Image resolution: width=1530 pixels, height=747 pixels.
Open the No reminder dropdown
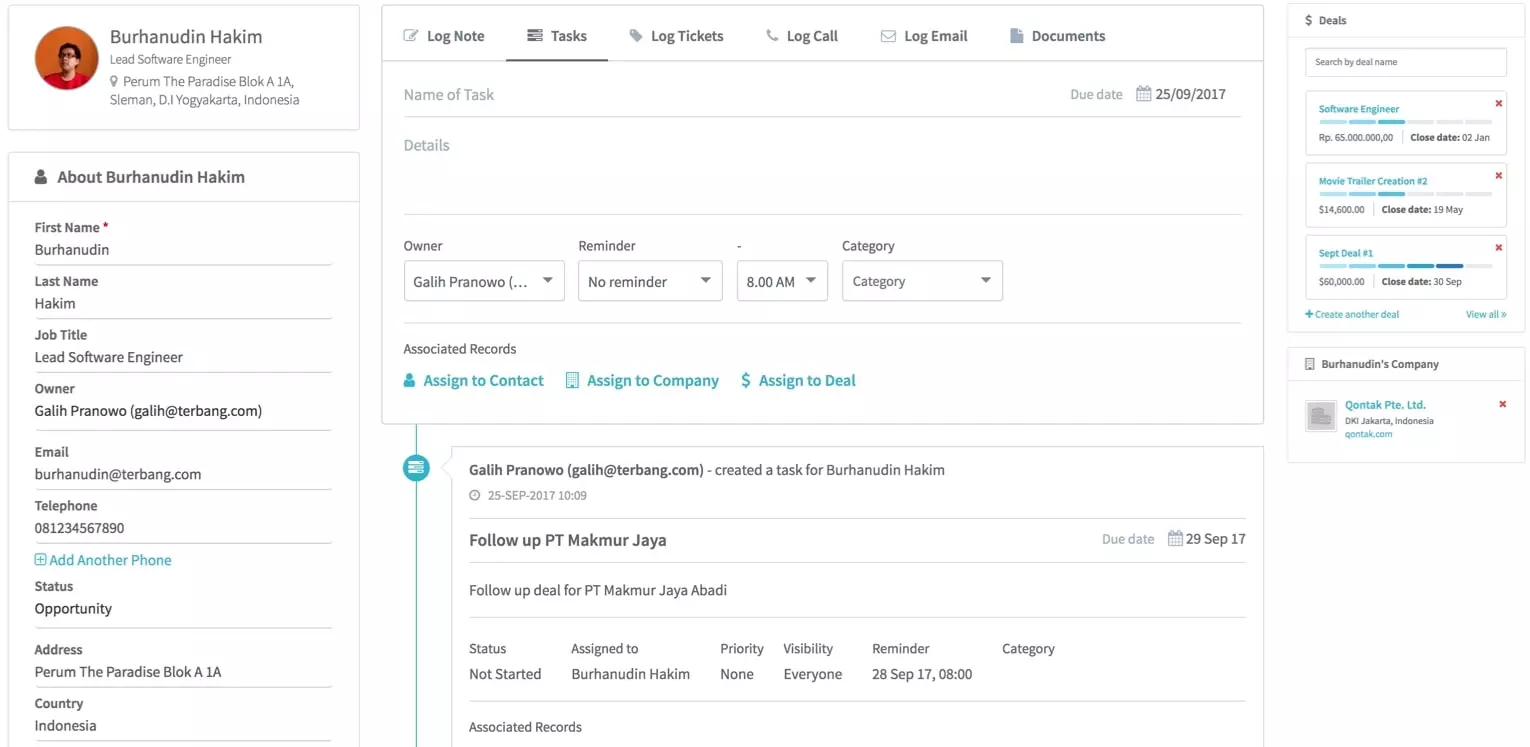click(x=650, y=281)
